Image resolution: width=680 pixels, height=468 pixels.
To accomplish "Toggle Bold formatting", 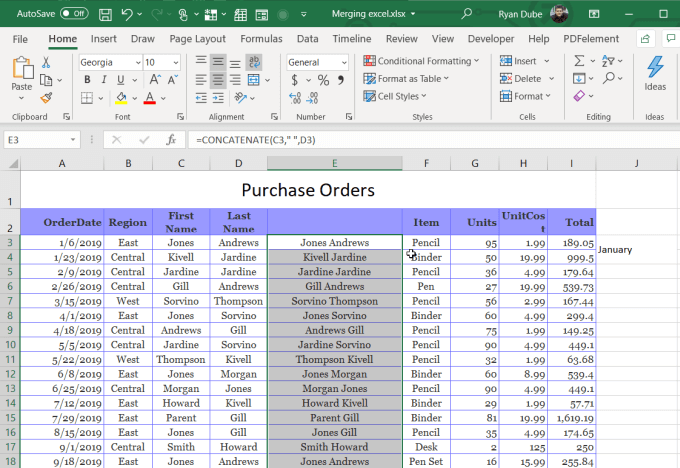I will click(x=86, y=80).
